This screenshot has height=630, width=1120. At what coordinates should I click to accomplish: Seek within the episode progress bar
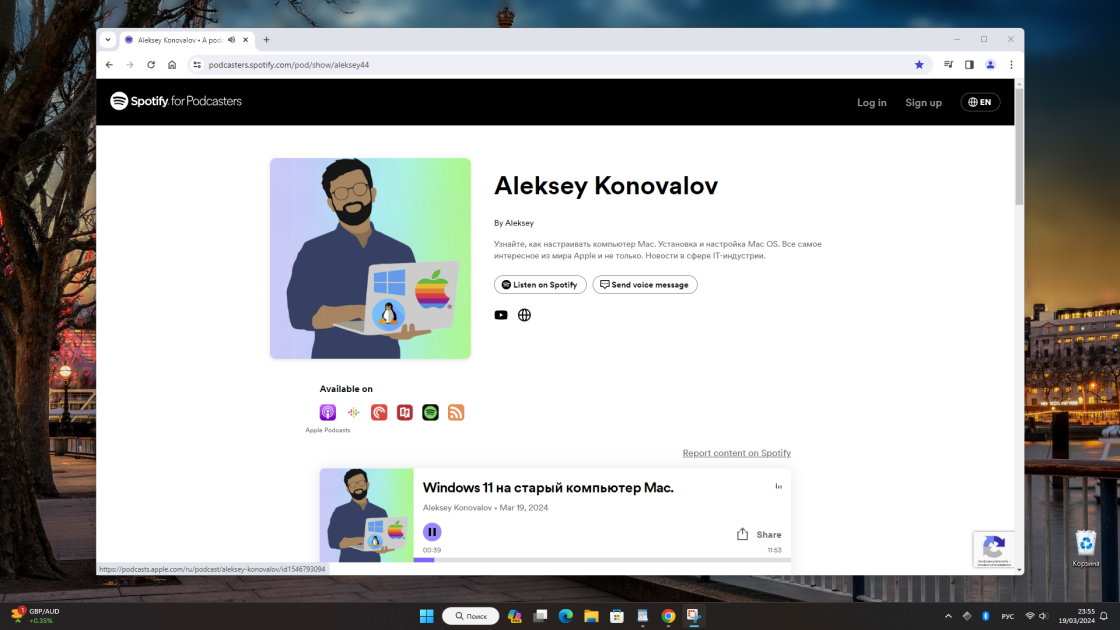click(601, 560)
